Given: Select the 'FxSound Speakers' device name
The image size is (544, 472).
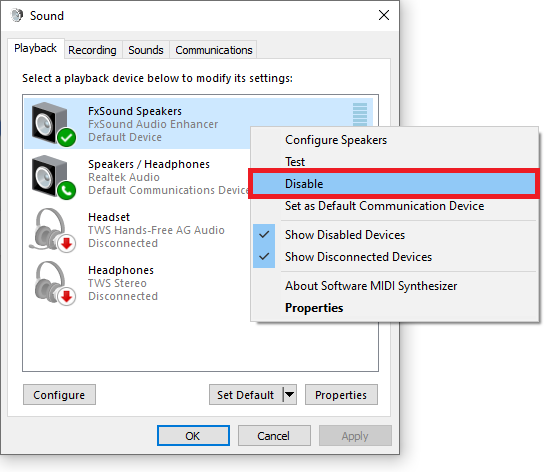Looking at the screenshot, I should (x=135, y=111).
